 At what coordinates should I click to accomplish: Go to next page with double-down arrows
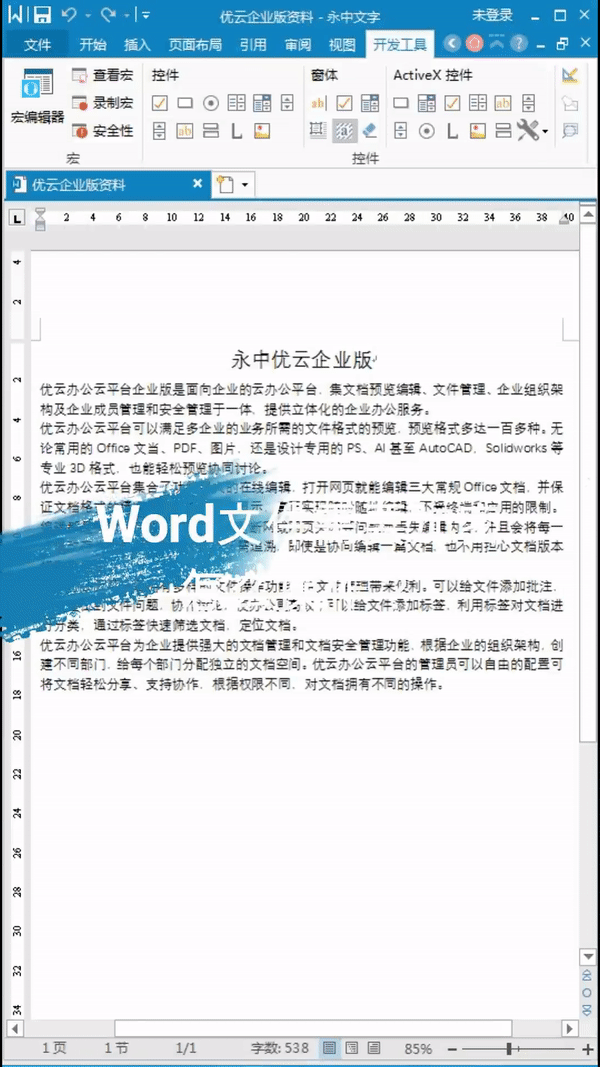tap(587, 1009)
